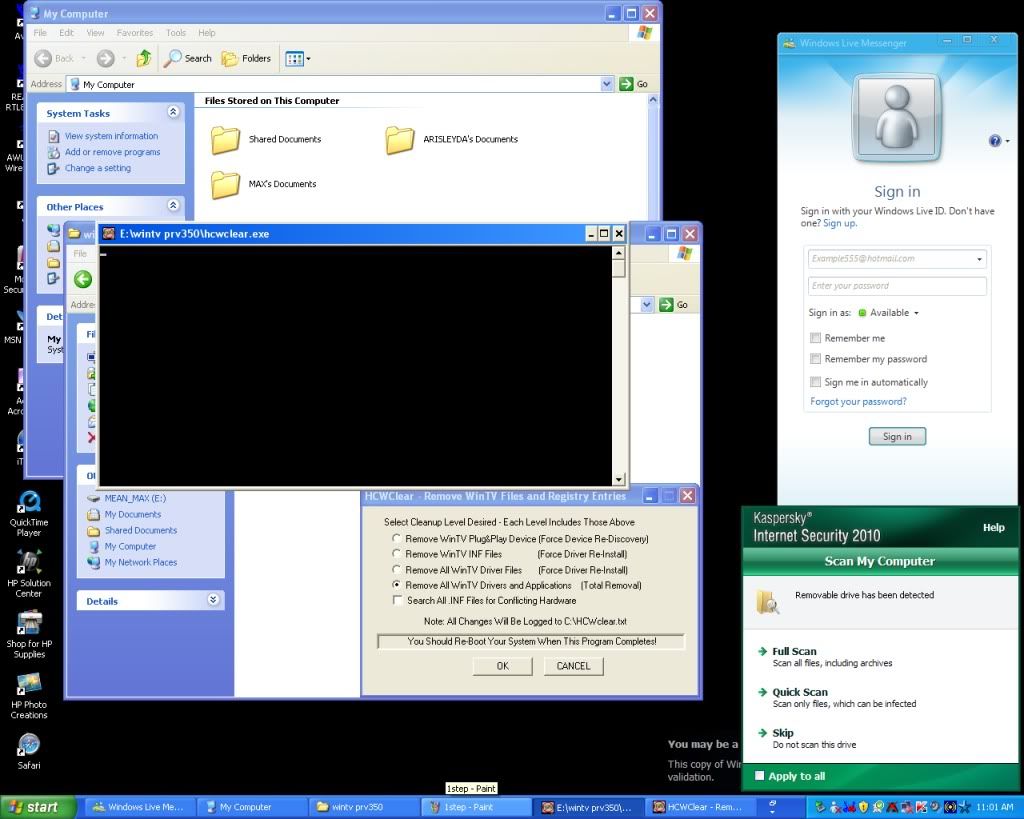Click the Search magnifier in My Computer toolbar
The height and width of the screenshot is (819, 1024).
point(172,58)
